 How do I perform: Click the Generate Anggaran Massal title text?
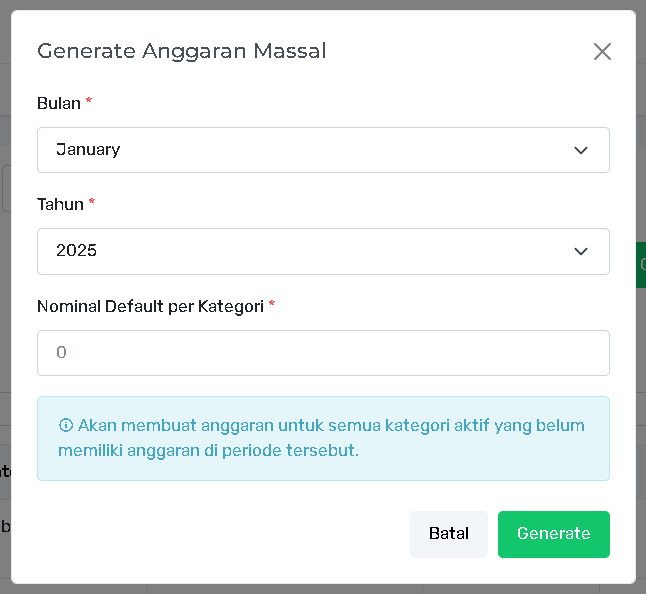click(181, 51)
